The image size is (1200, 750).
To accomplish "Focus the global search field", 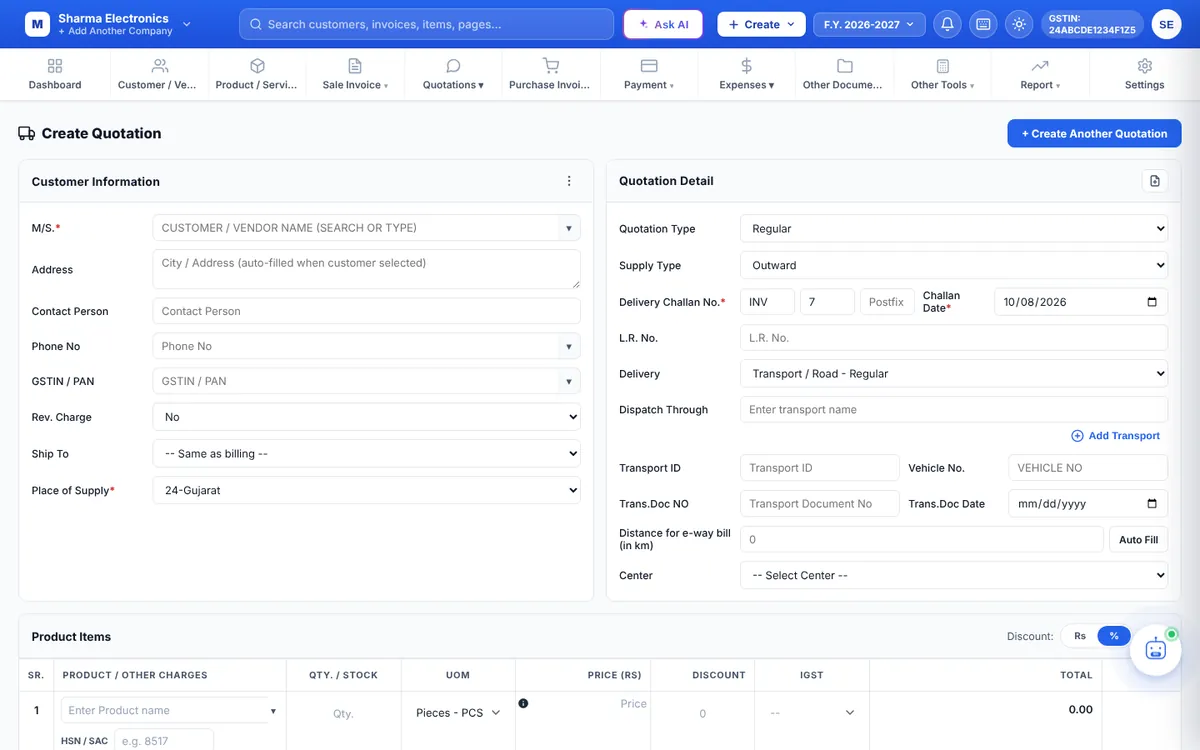I will pos(426,24).
